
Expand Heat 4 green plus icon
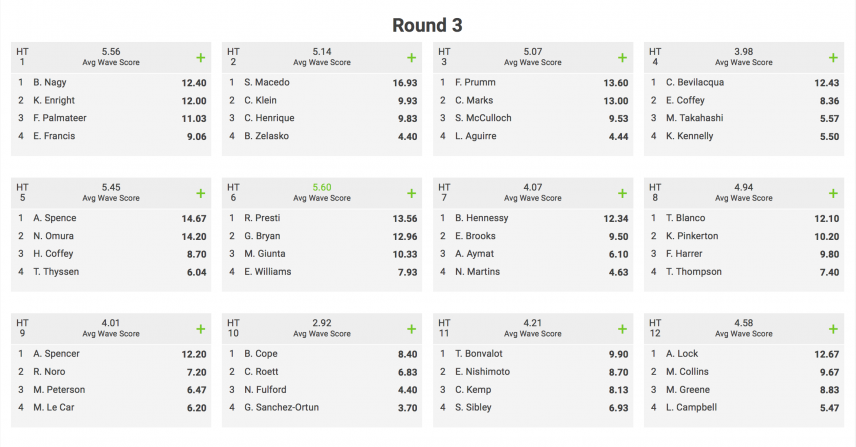click(833, 58)
